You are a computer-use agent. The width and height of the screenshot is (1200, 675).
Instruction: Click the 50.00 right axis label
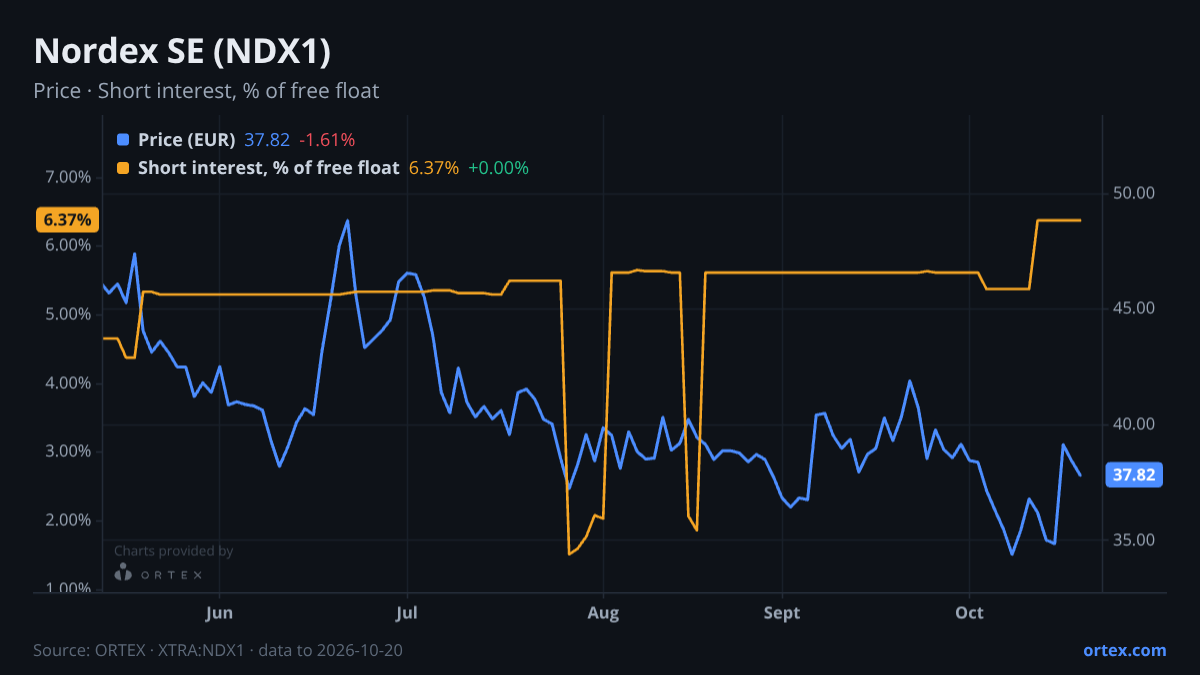(x=1134, y=193)
